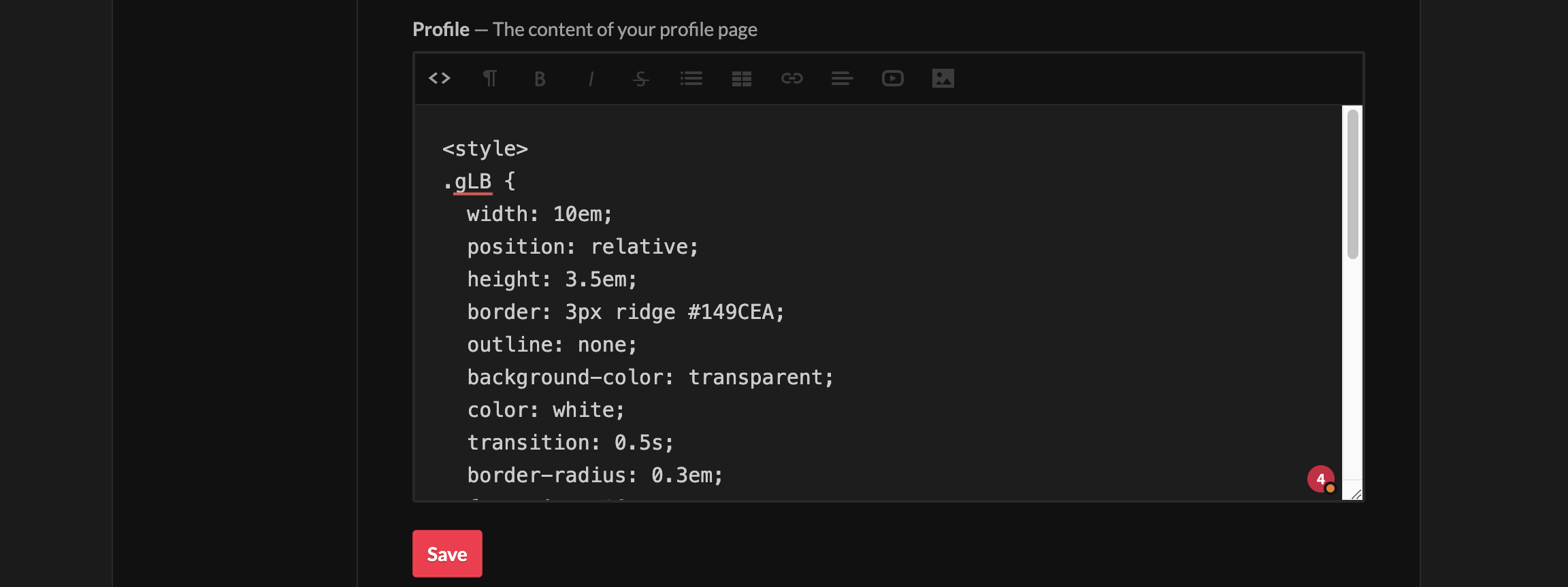Image resolution: width=1568 pixels, height=587 pixels.
Task: Click the 'color: white;' line
Action: 546,410
